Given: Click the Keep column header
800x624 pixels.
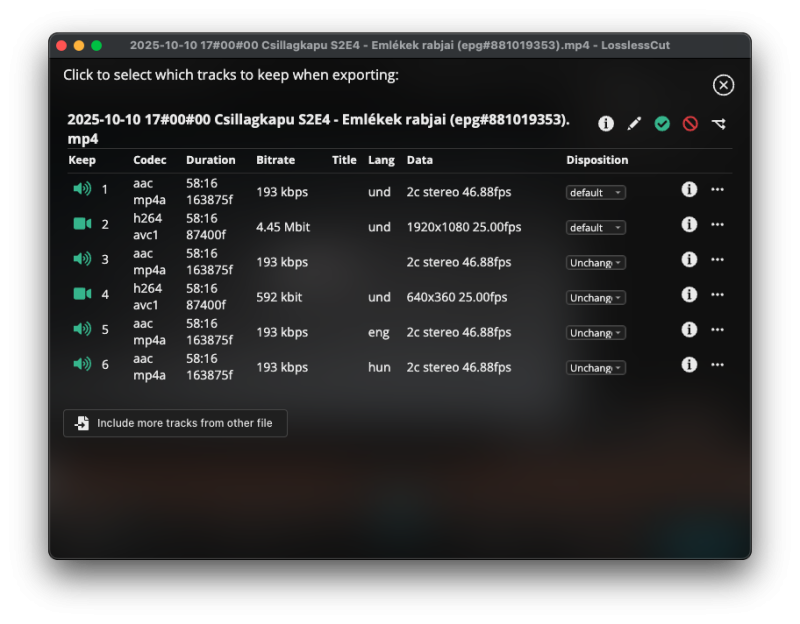Looking at the screenshot, I should click(x=82, y=160).
